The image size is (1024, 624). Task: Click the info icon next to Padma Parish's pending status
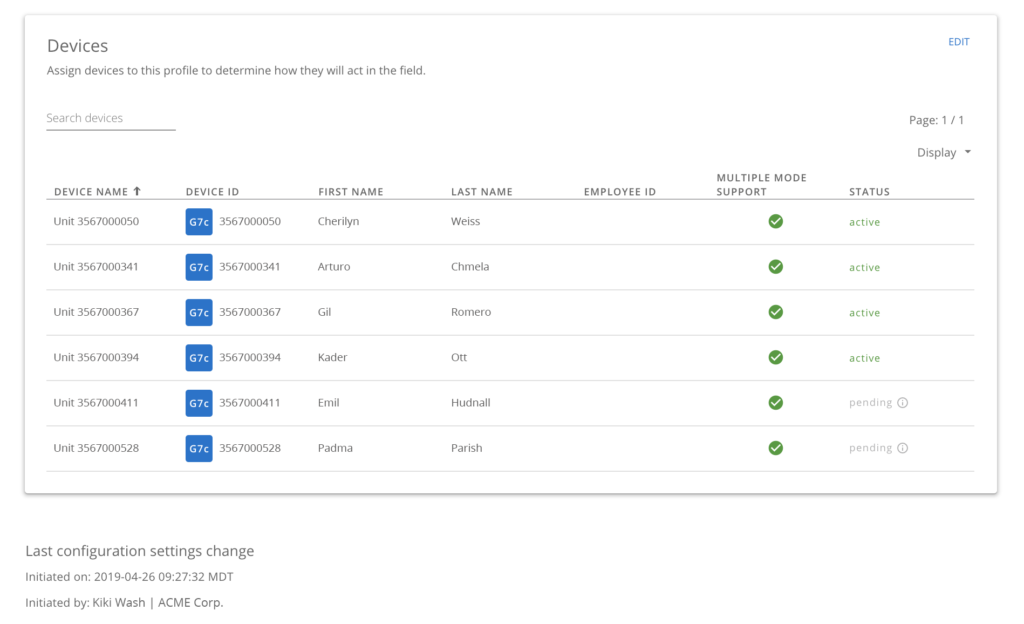pyautogui.click(x=903, y=447)
